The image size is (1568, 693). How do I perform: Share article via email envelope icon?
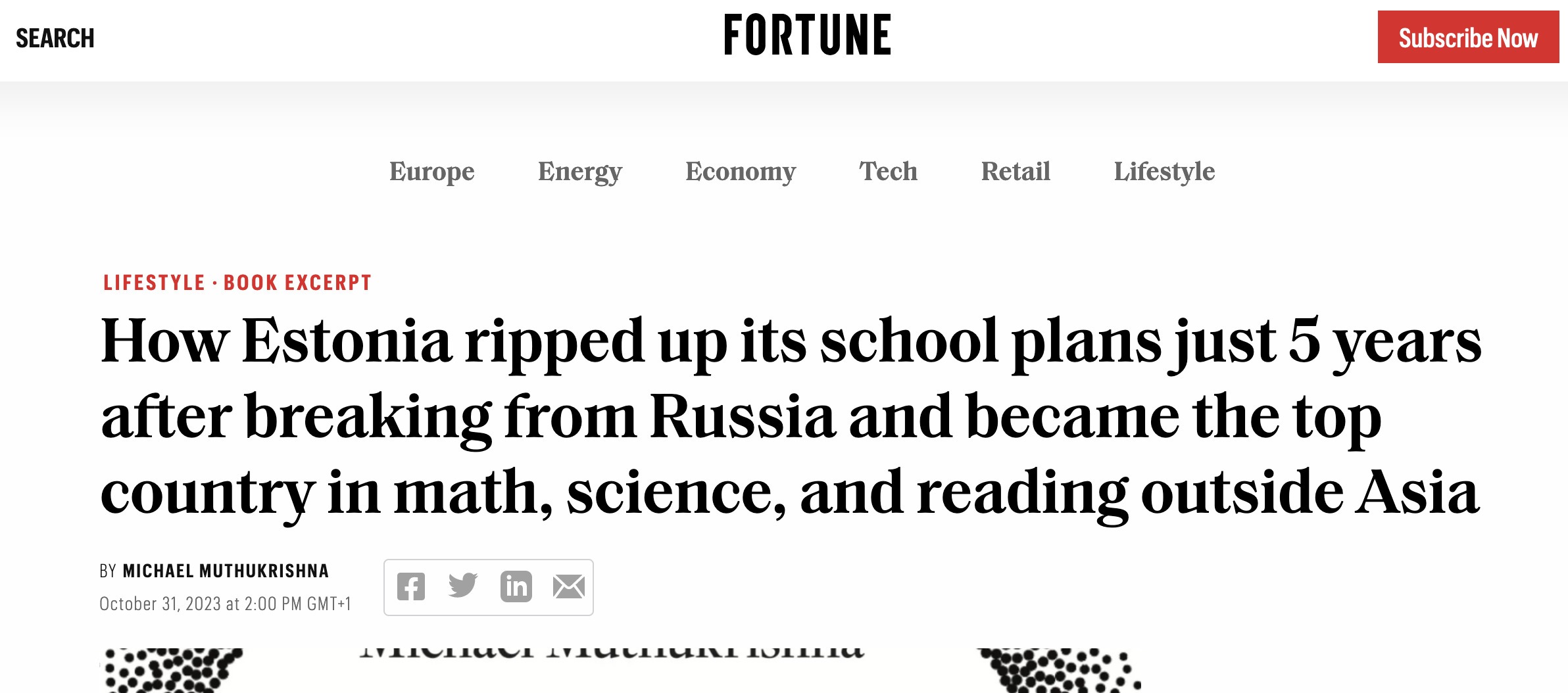tap(569, 586)
